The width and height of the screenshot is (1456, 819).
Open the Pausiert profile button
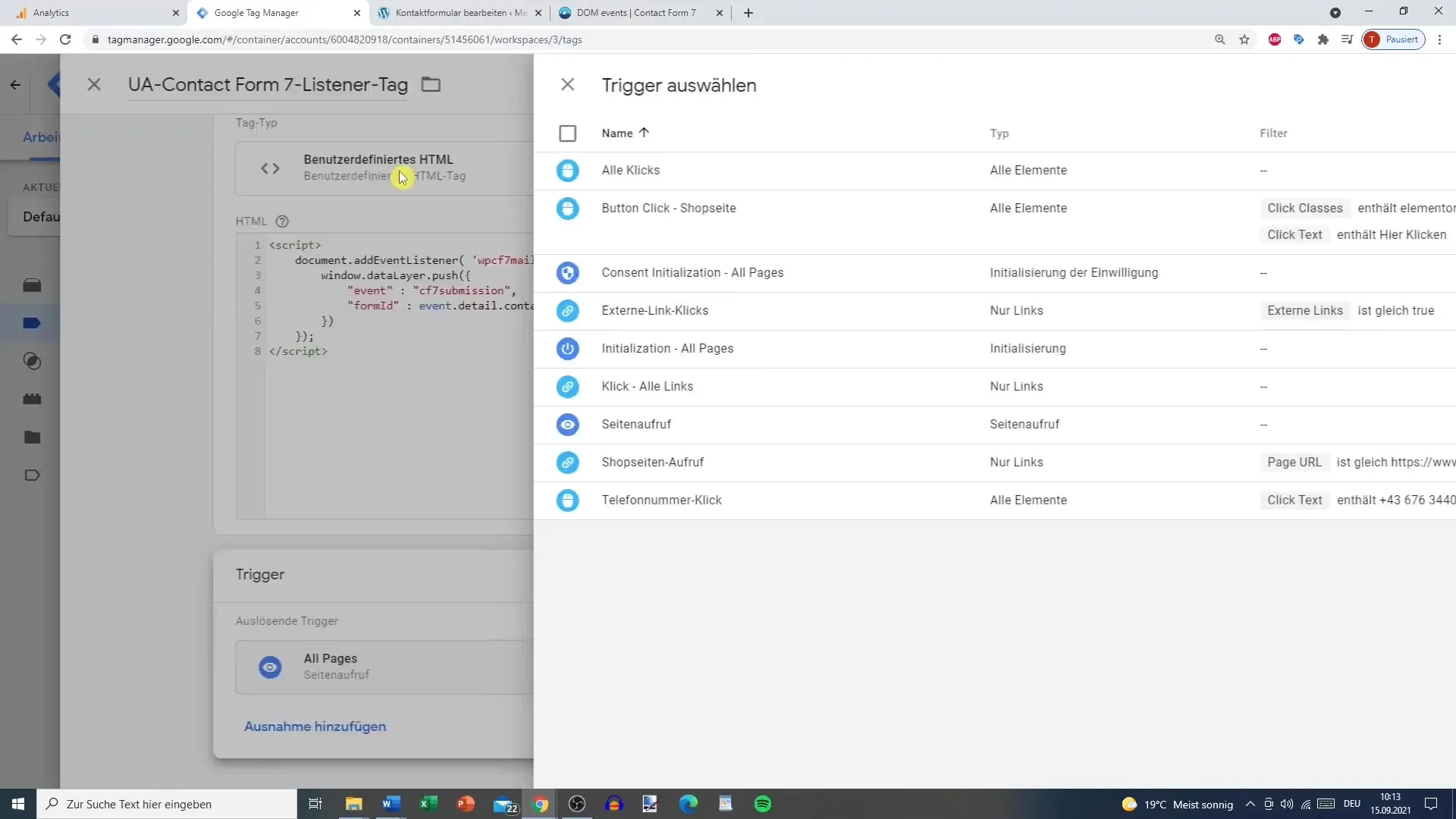point(1393,39)
